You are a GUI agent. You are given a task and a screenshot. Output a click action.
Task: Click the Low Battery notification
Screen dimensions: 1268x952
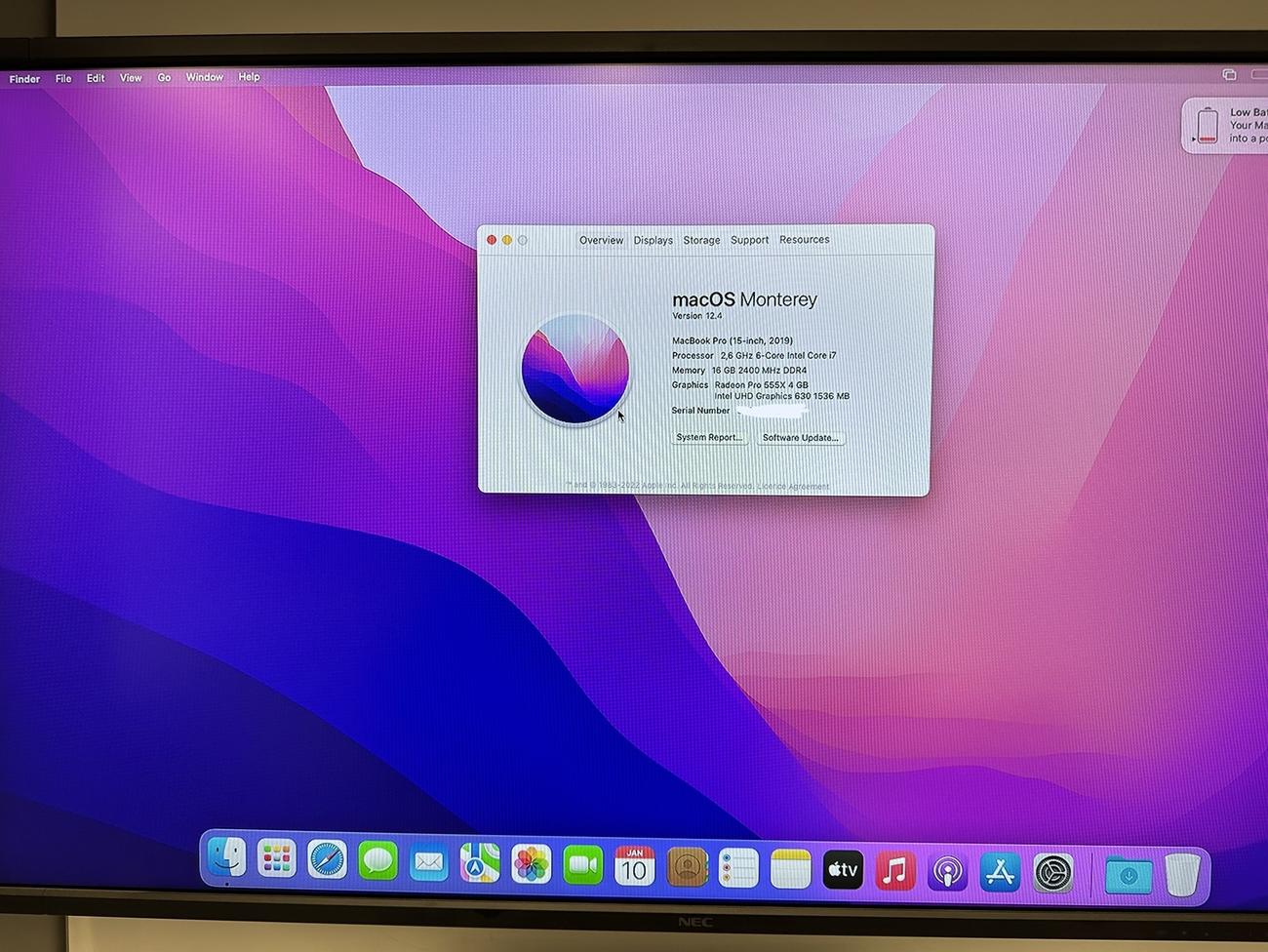1225,126
